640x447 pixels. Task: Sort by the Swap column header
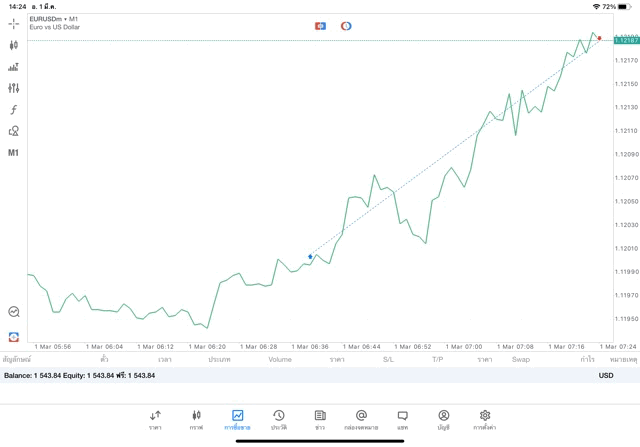(x=521, y=360)
